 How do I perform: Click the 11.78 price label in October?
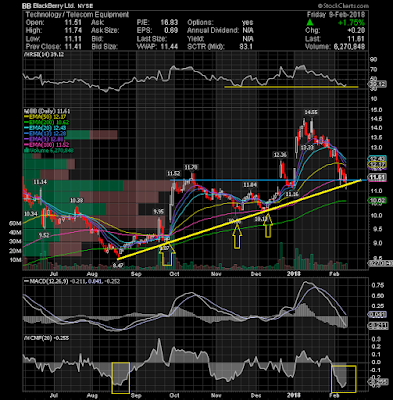coord(191,167)
